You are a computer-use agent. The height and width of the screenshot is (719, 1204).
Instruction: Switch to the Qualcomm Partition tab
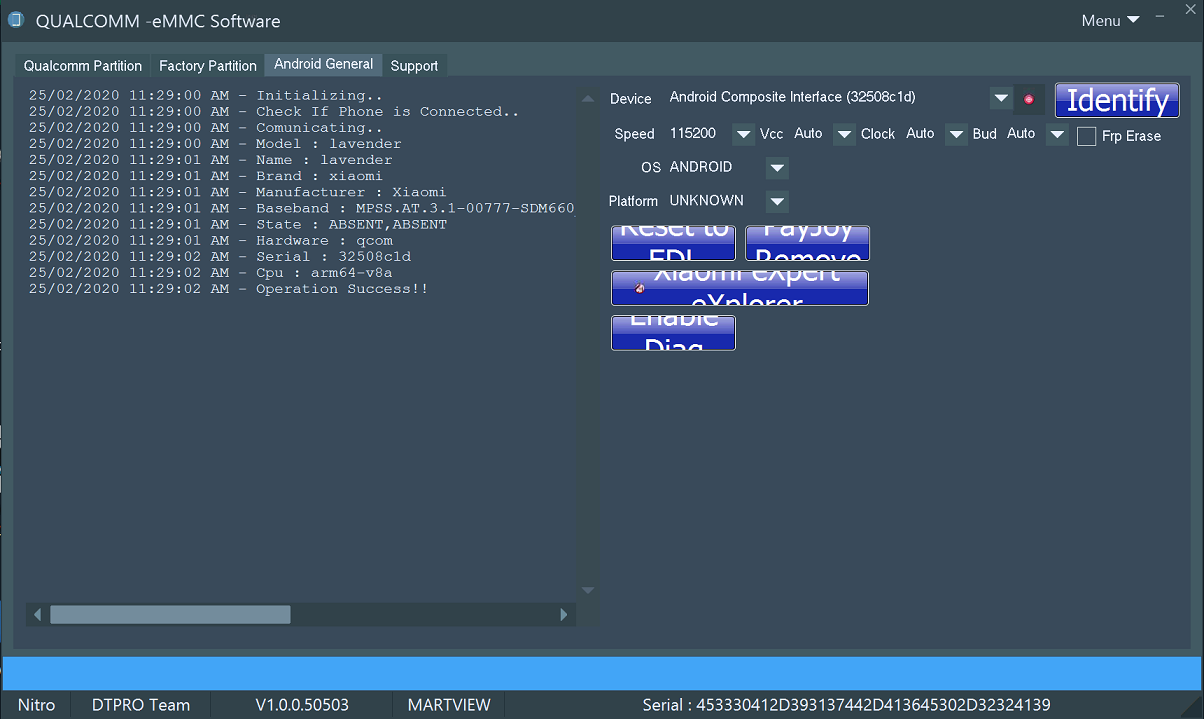coord(83,66)
